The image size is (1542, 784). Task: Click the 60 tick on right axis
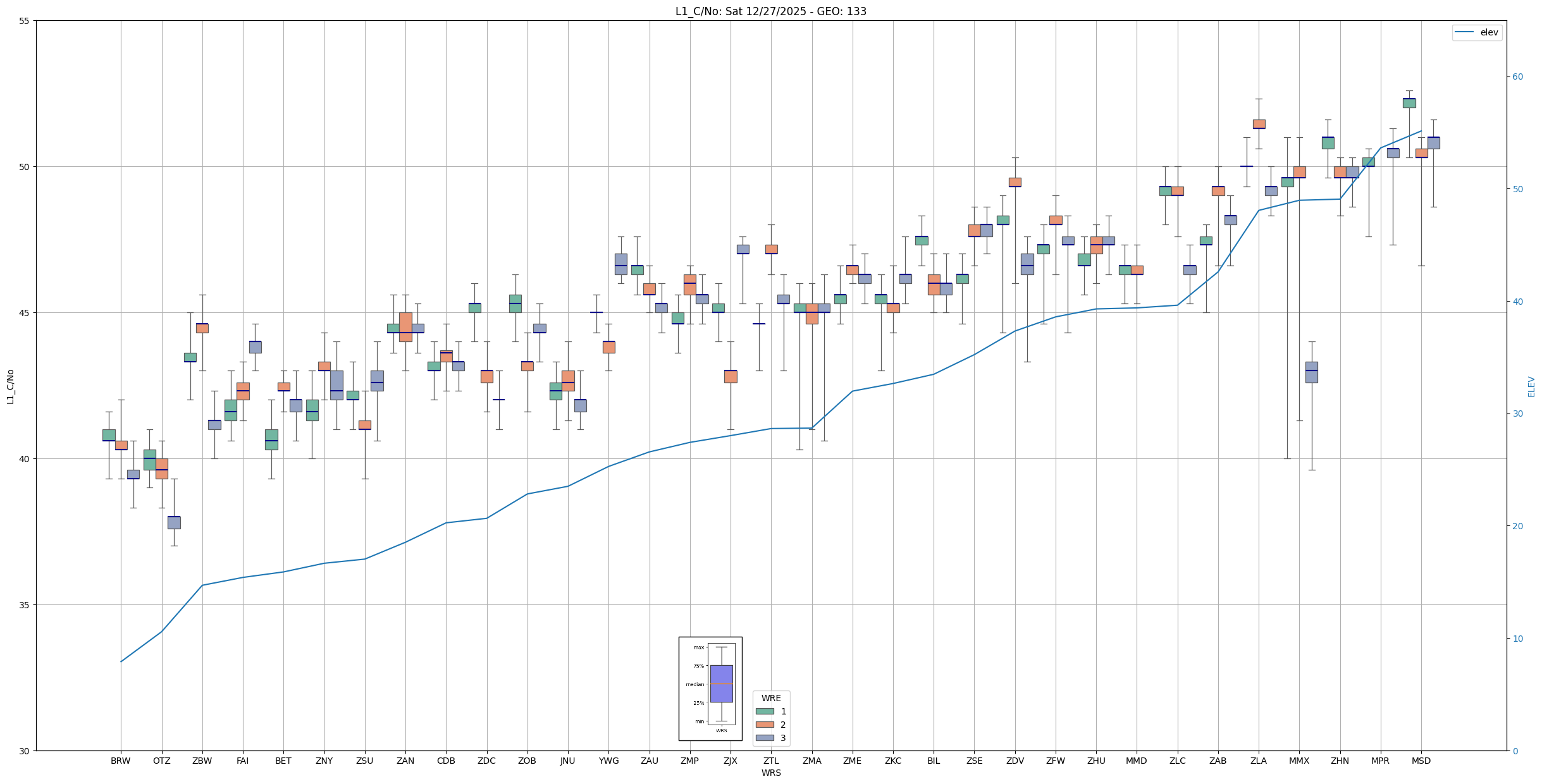coord(1517,77)
